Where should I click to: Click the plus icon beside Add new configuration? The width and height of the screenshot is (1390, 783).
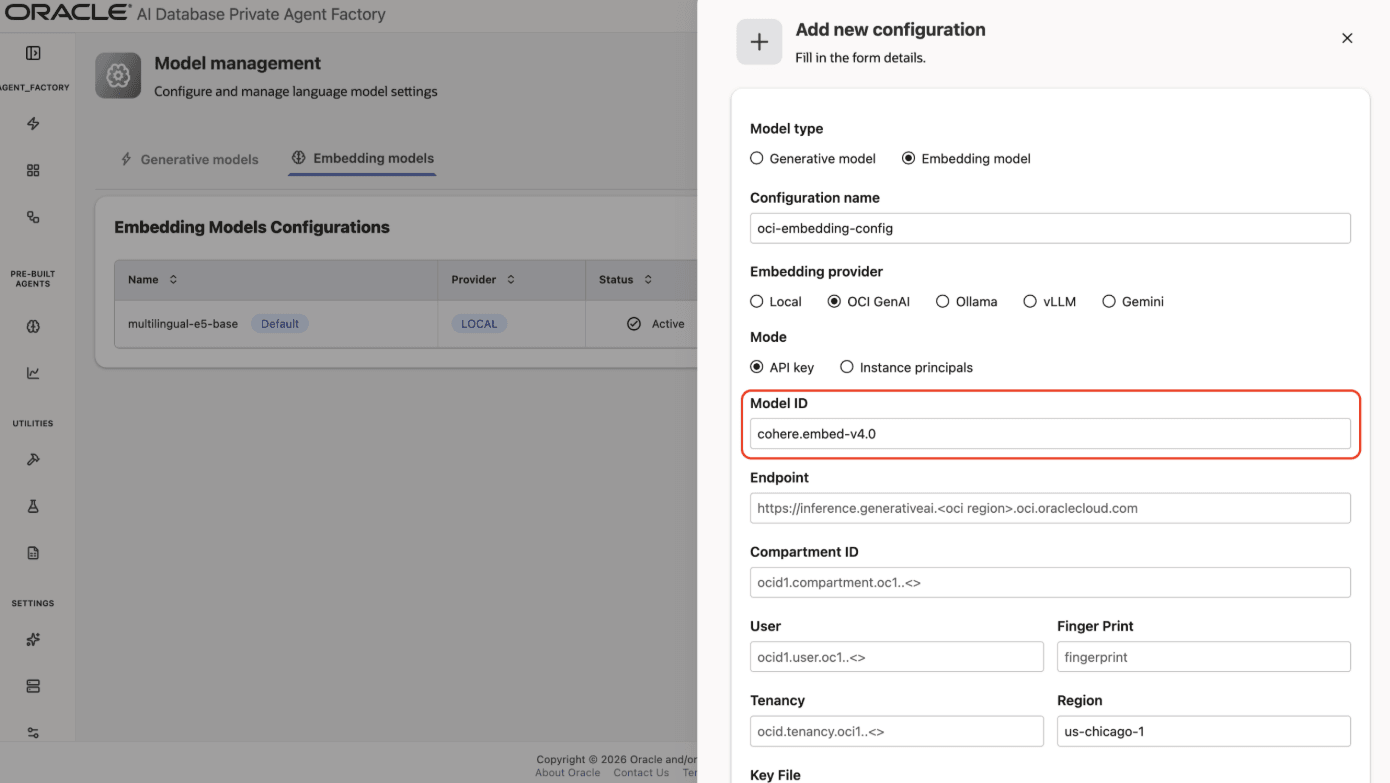pos(759,42)
